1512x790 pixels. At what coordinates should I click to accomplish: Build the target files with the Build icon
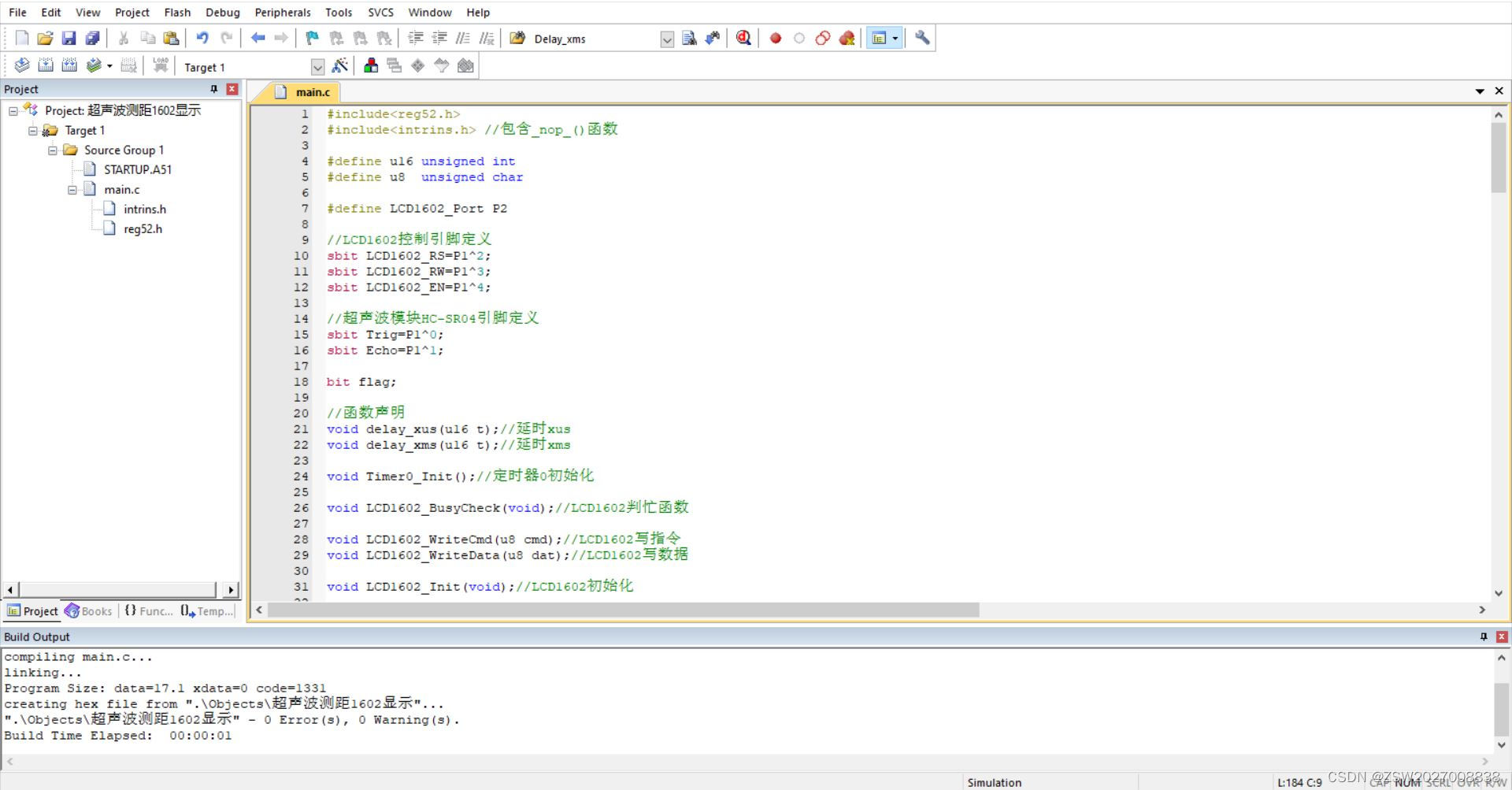pos(46,65)
